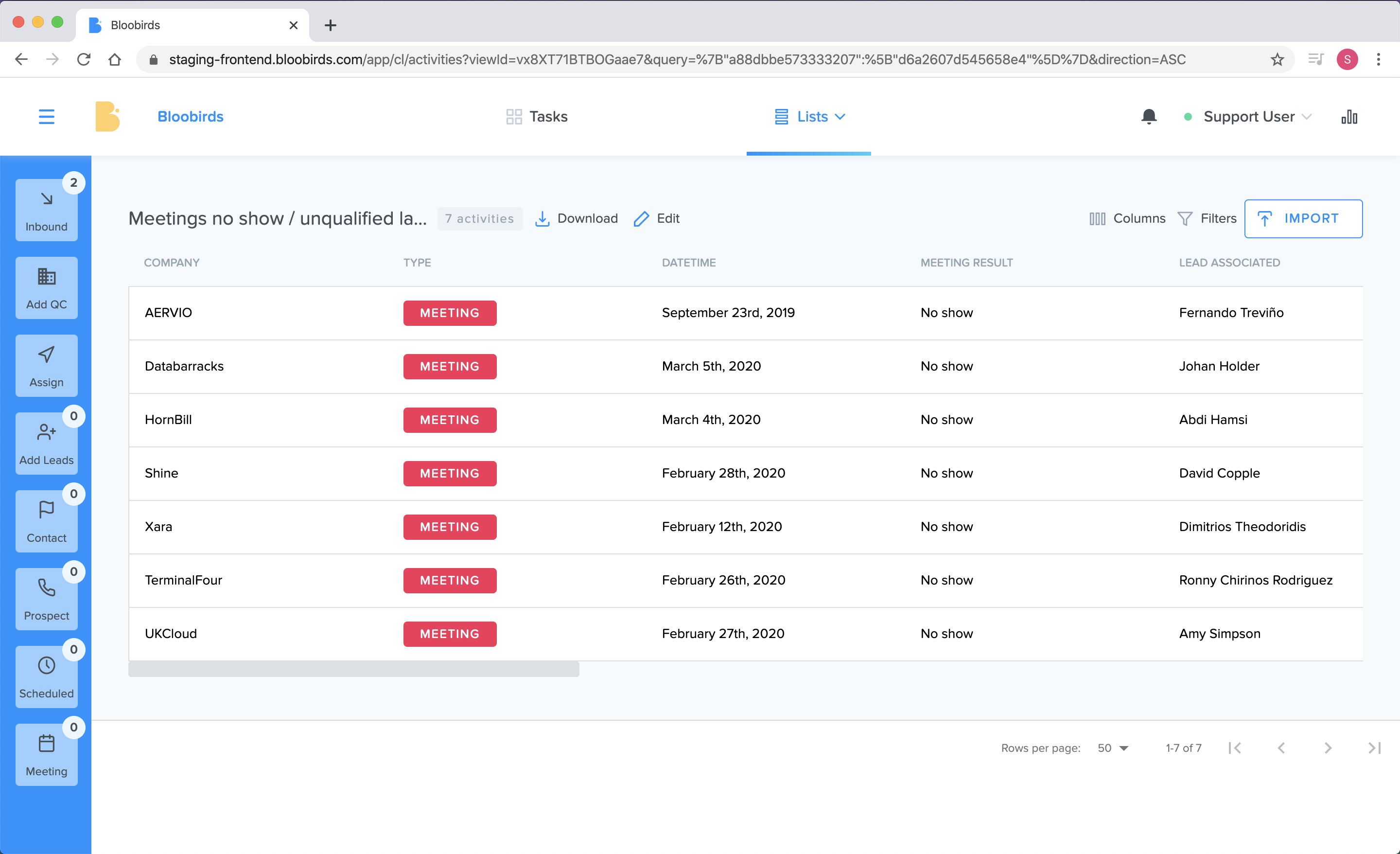Select lead Amy Simpson
This screenshot has width=1400, height=854.
click(x=1219, y=633)
